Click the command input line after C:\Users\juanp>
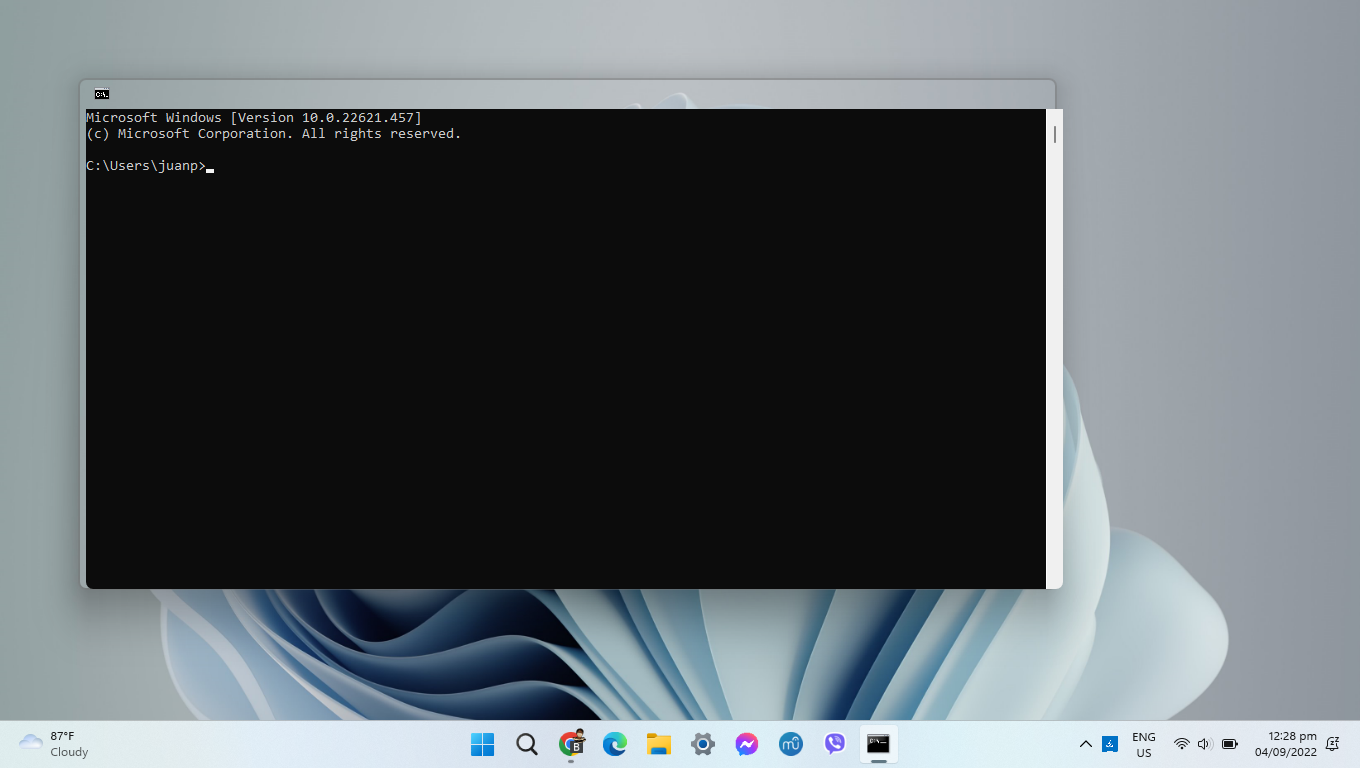1360x768 pixels. pos(210,166)
